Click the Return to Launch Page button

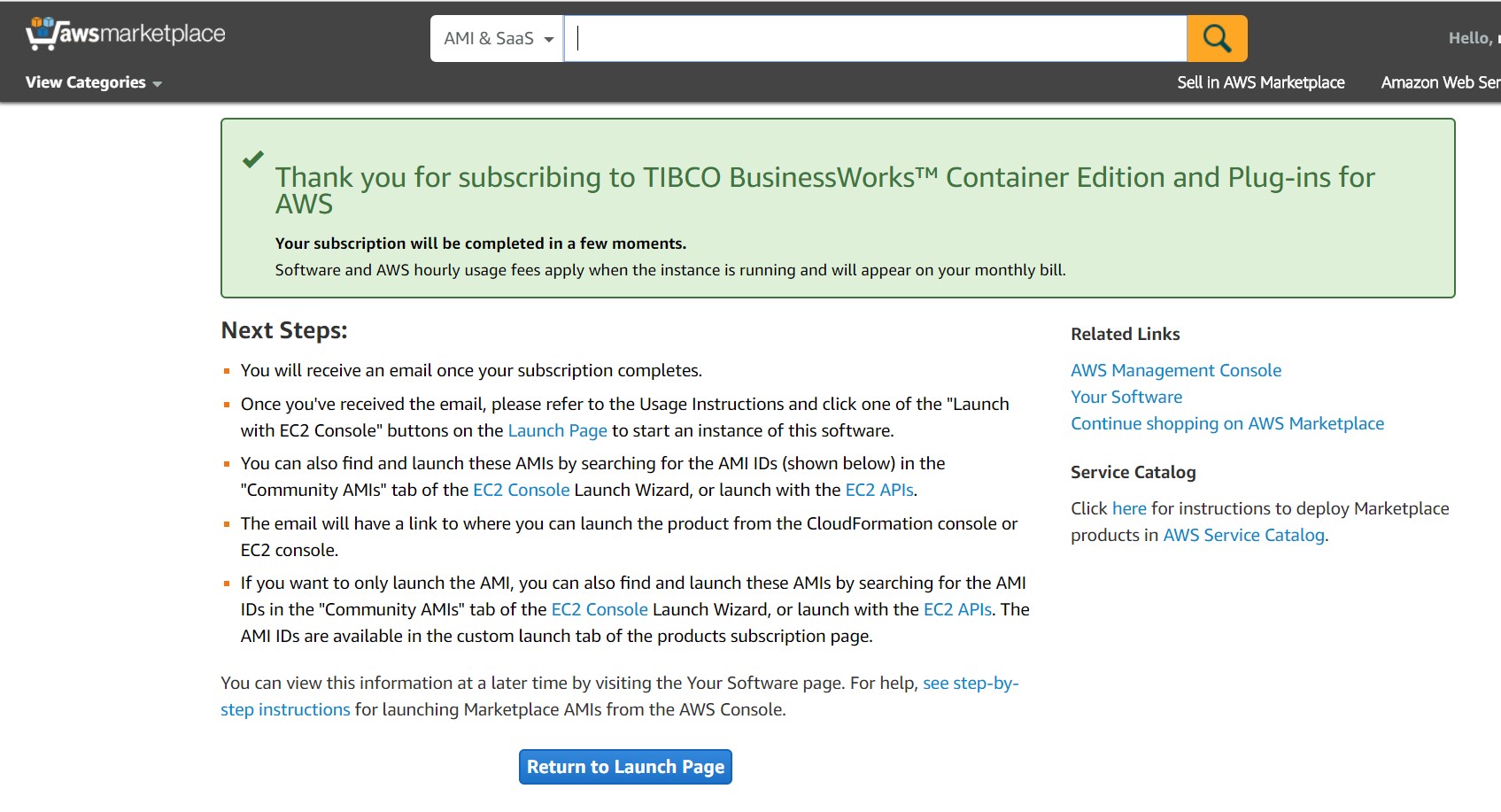click(625, 767)
